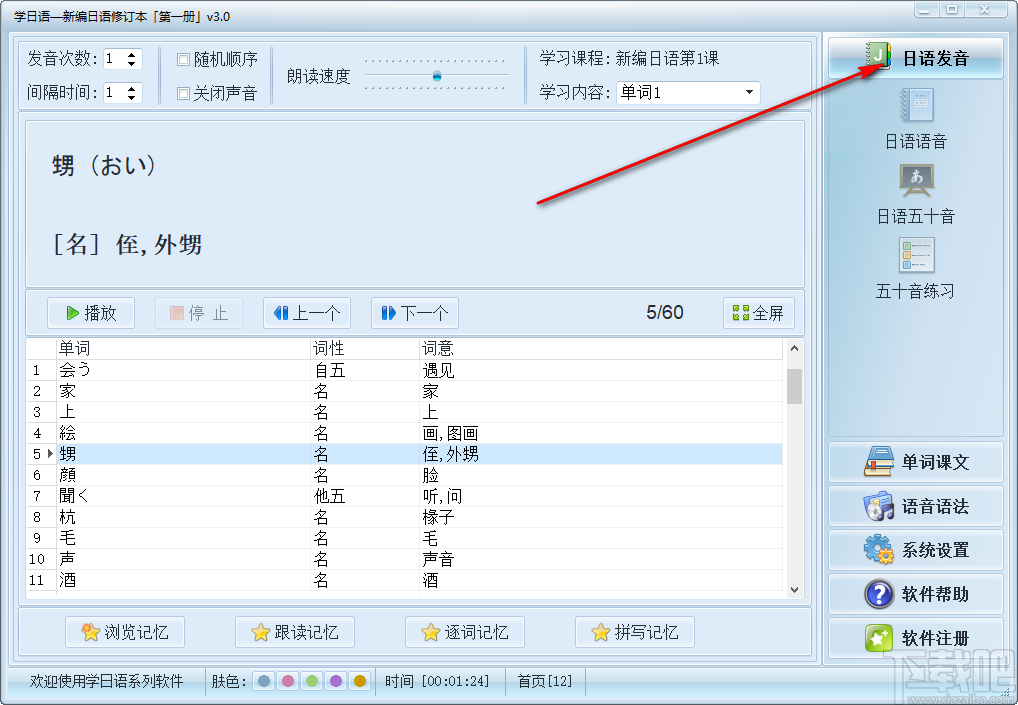Select word row 1 会う
Image resolution: width=1018 pixels, height=705 pixels.
(404, 370)
